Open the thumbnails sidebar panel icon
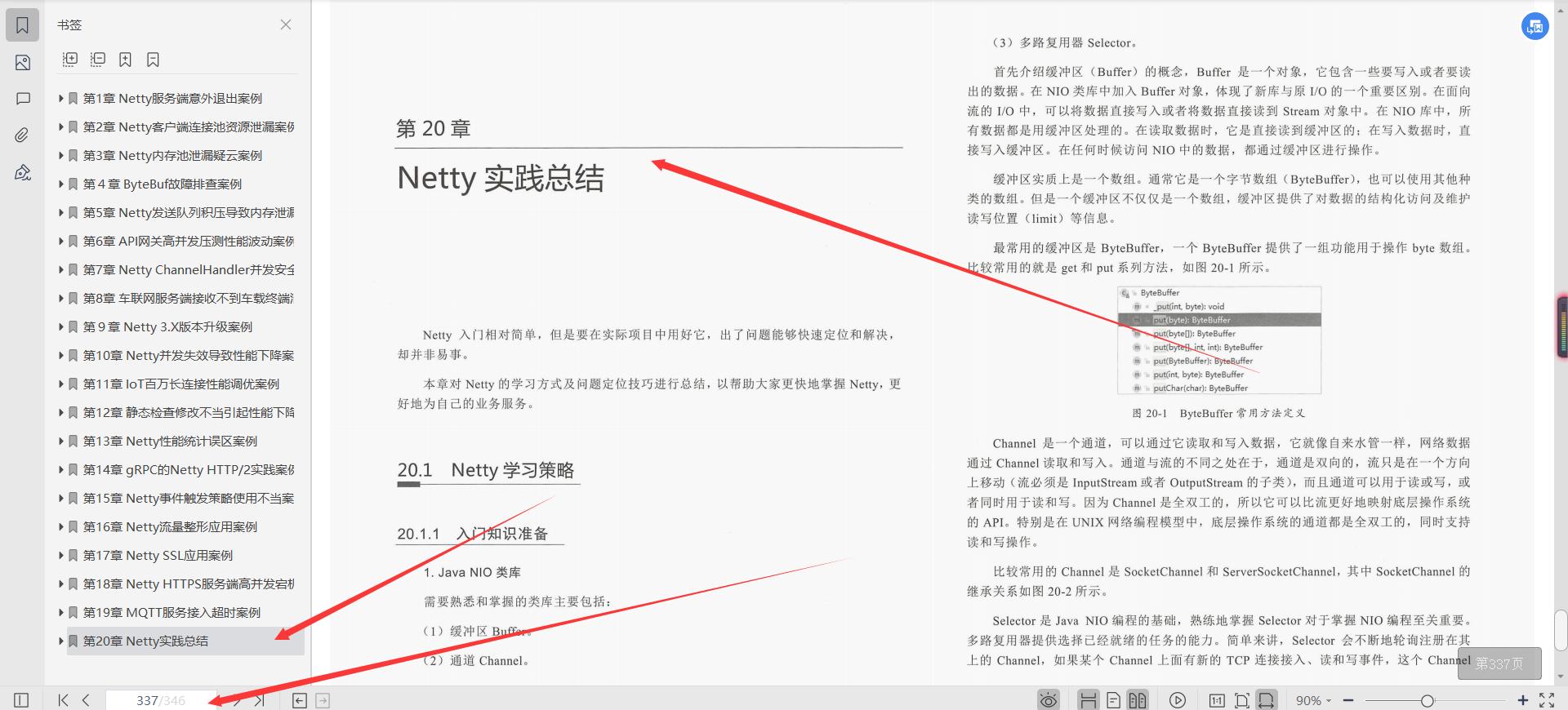 (23, 63)
